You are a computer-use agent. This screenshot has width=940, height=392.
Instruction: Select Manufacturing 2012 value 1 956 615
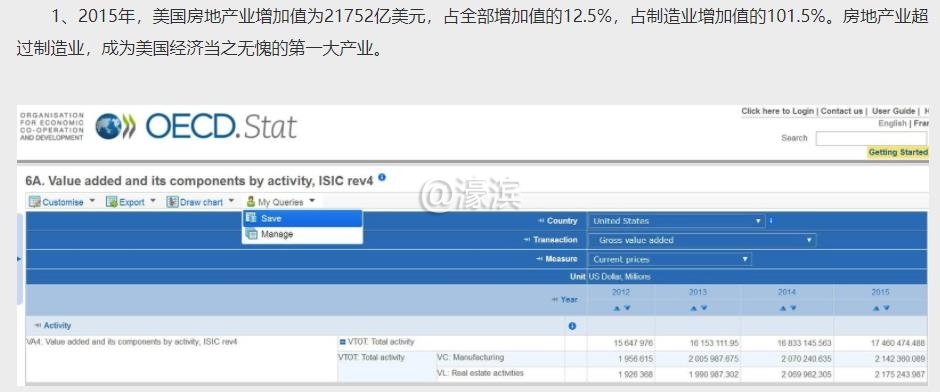pos(635,358)
